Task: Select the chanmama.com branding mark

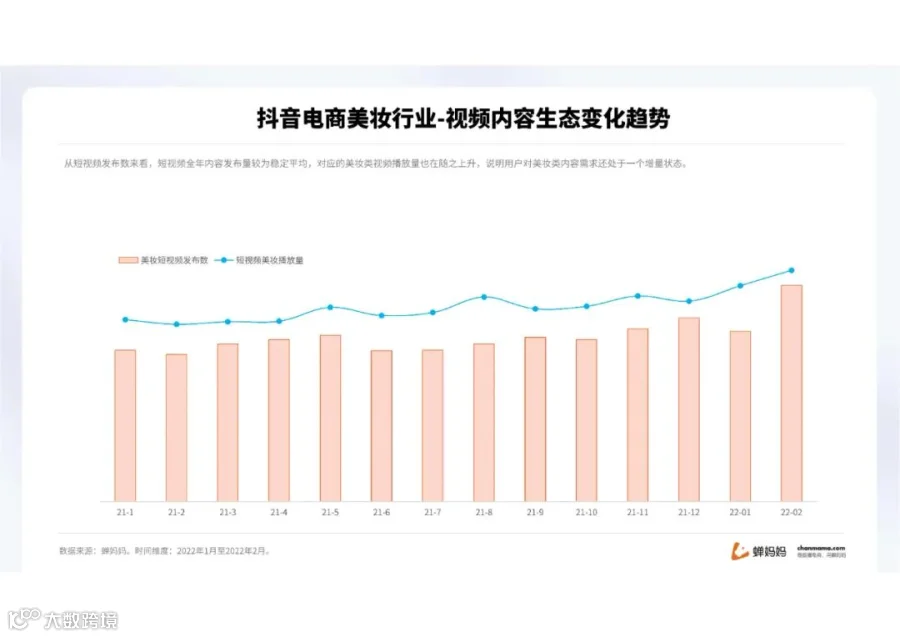Action: tap(822, 550)
